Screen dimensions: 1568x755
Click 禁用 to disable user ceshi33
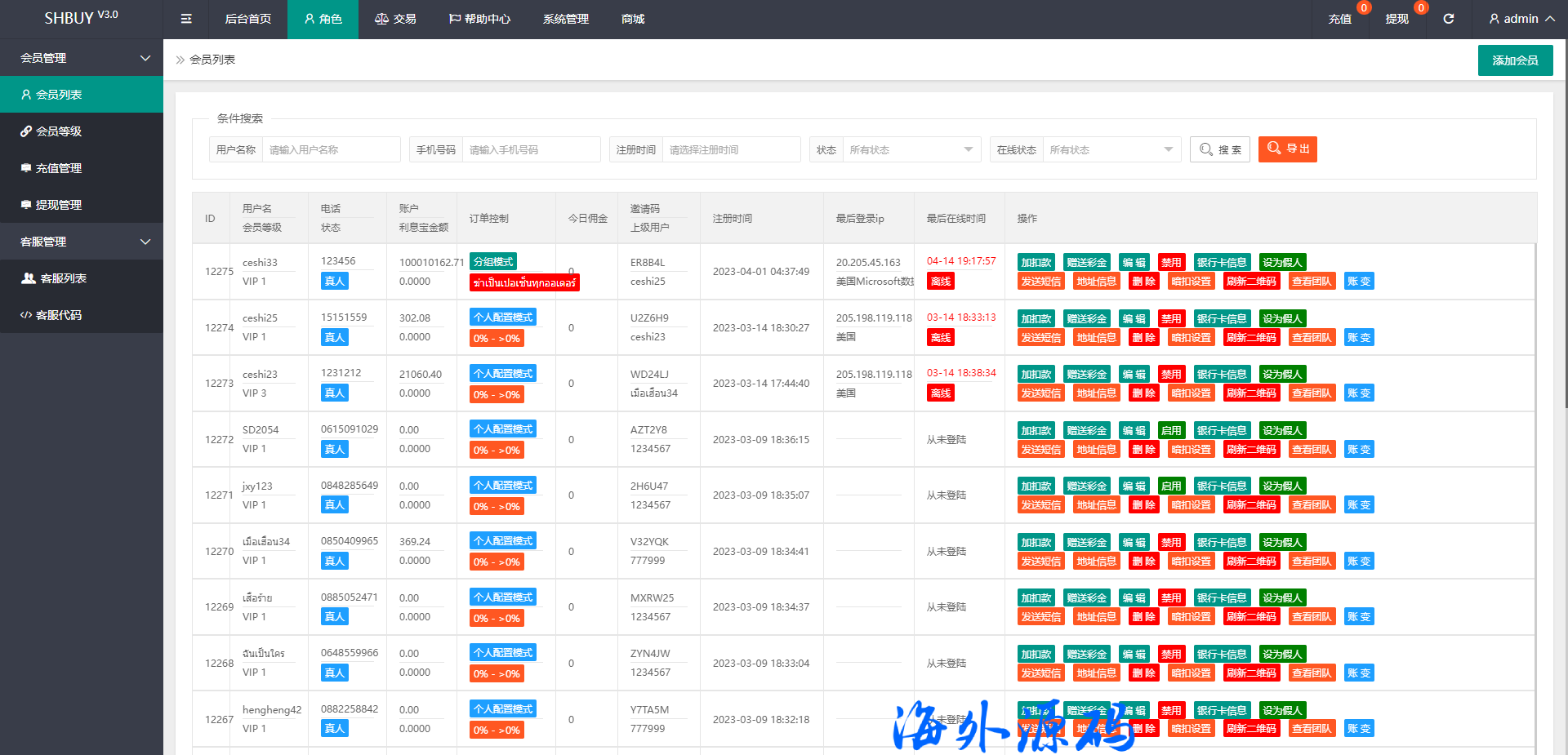click(x=1171, y=263)
